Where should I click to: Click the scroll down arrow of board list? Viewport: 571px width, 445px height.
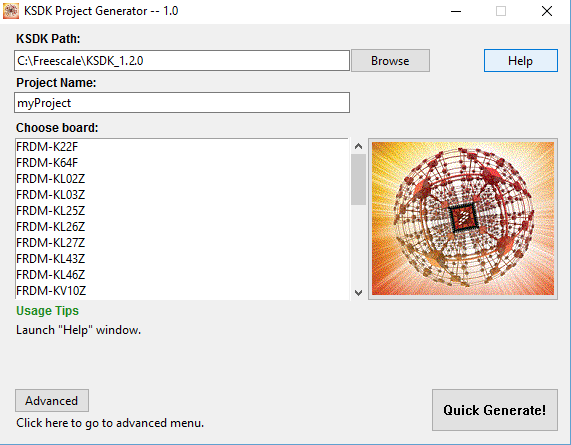point(358,293)
